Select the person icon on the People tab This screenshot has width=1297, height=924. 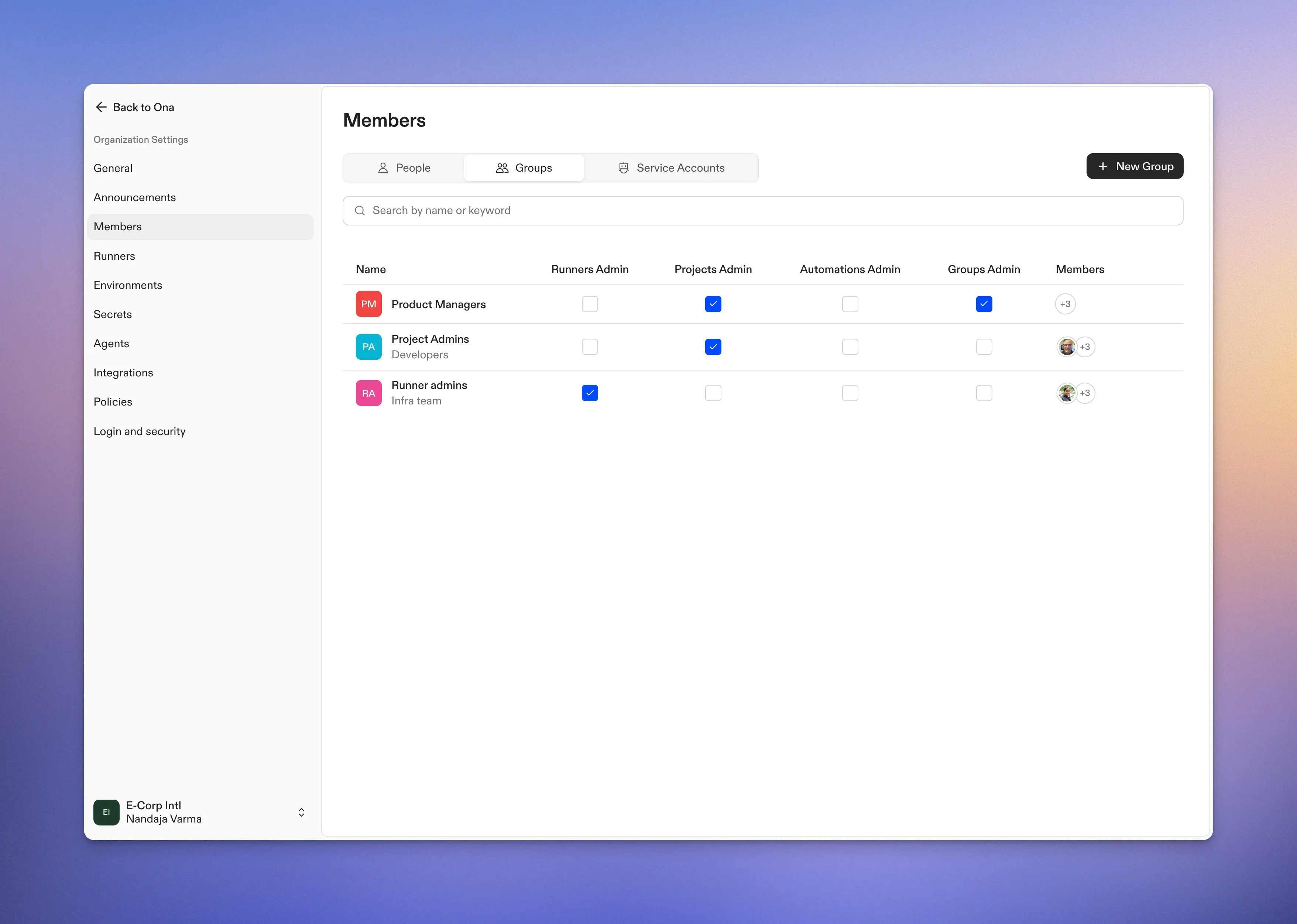[x=384, y=168]
